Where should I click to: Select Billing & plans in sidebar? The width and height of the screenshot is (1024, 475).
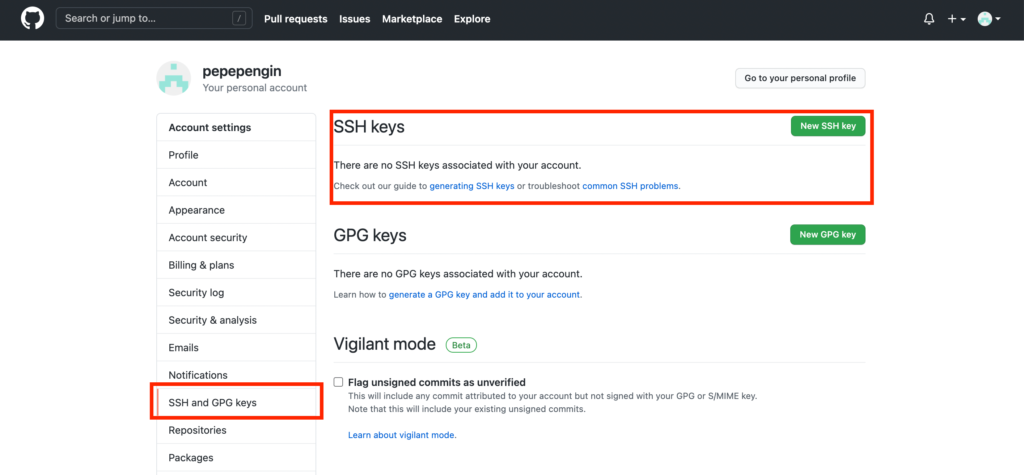tap(236, 265)
